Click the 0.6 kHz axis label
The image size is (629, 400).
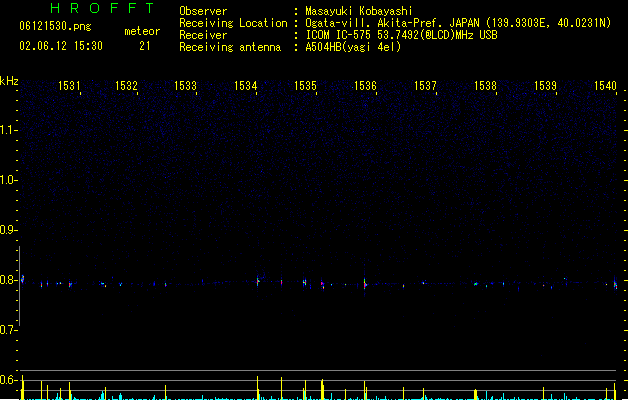click(x=8, y=380)
